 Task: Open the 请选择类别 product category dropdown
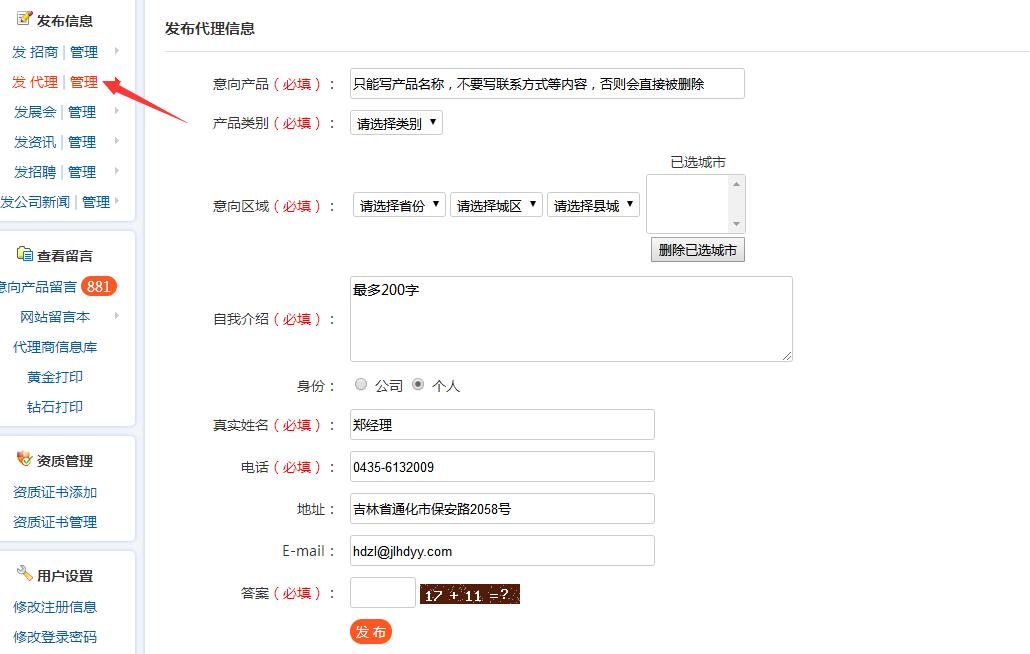point(396,123)
